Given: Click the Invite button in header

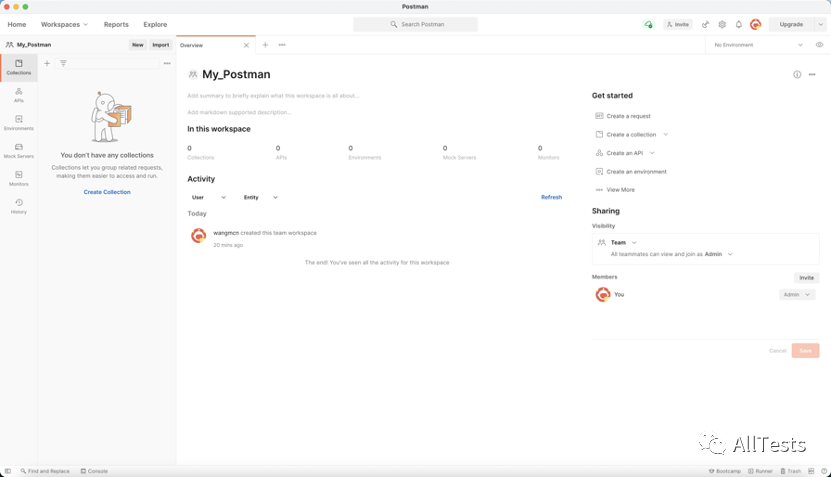Looking at the screenshot, I should (678, 24).
